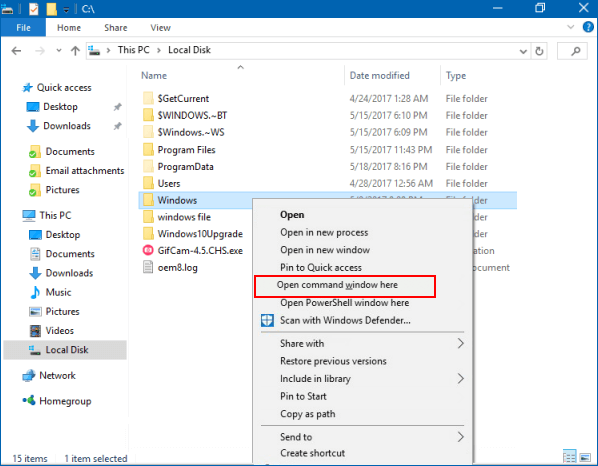Click This PC in address breadcrumb
Image resolution: width=598 pixels, height=466 pixels.
133,50
